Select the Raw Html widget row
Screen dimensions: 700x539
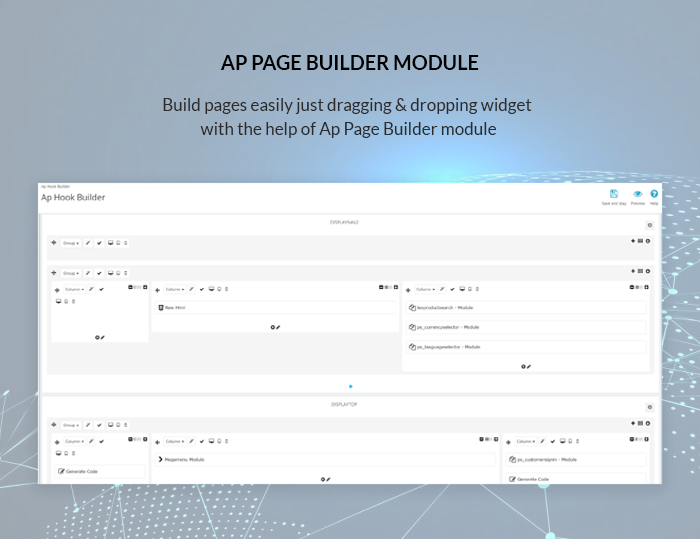pos(275,308)
